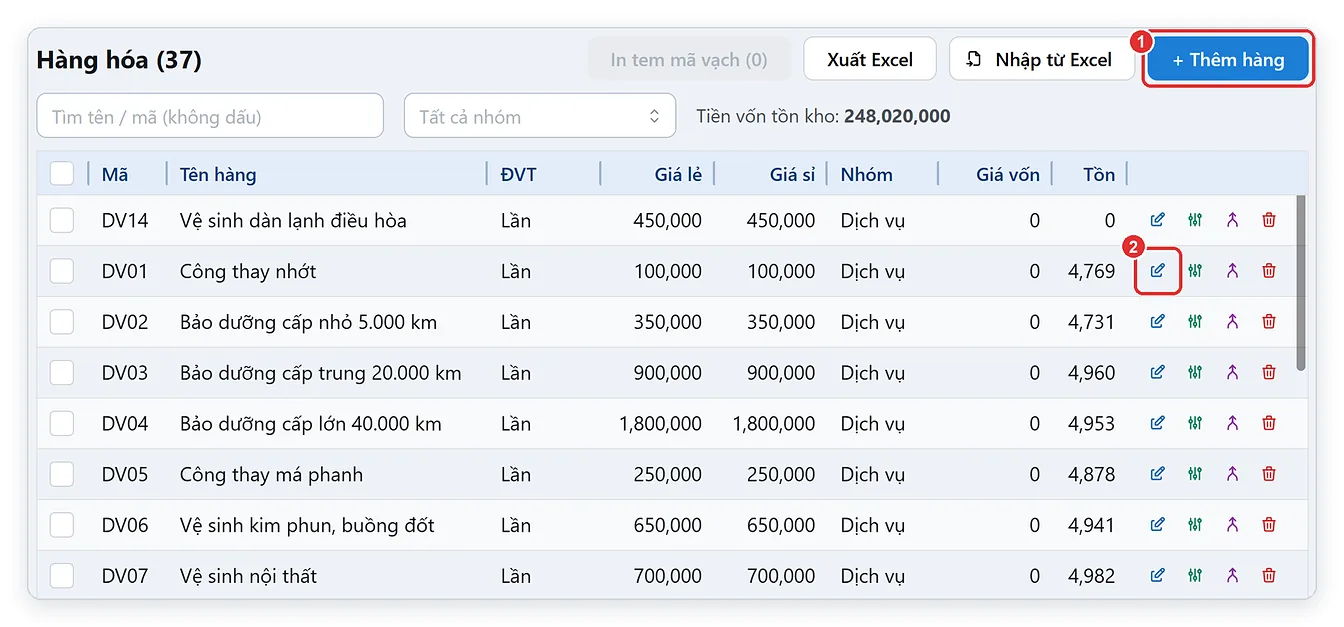Edit Công thay má phanh with pencil icon

point(1158,474)
